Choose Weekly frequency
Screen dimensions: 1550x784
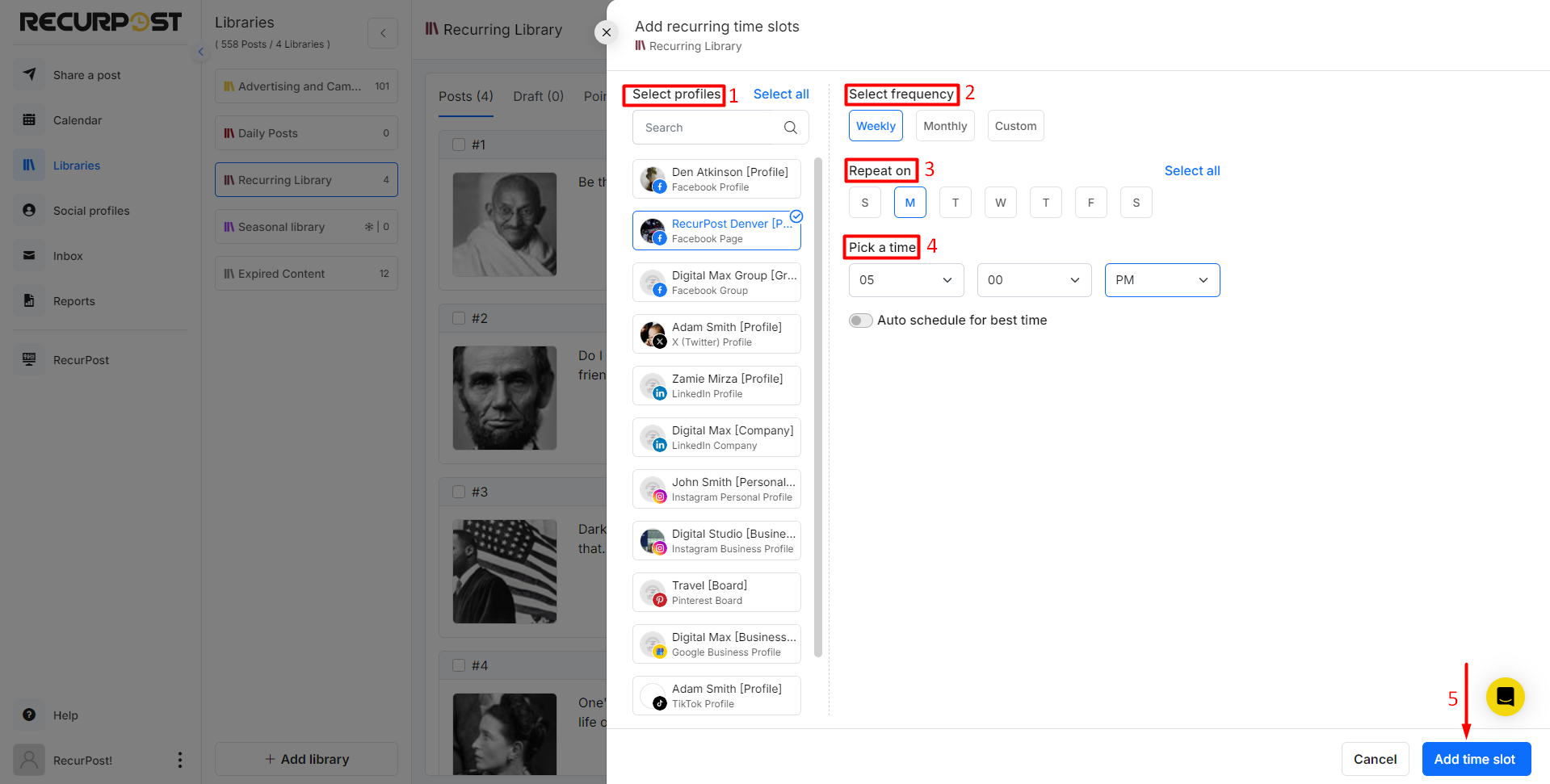coord(876,126)
